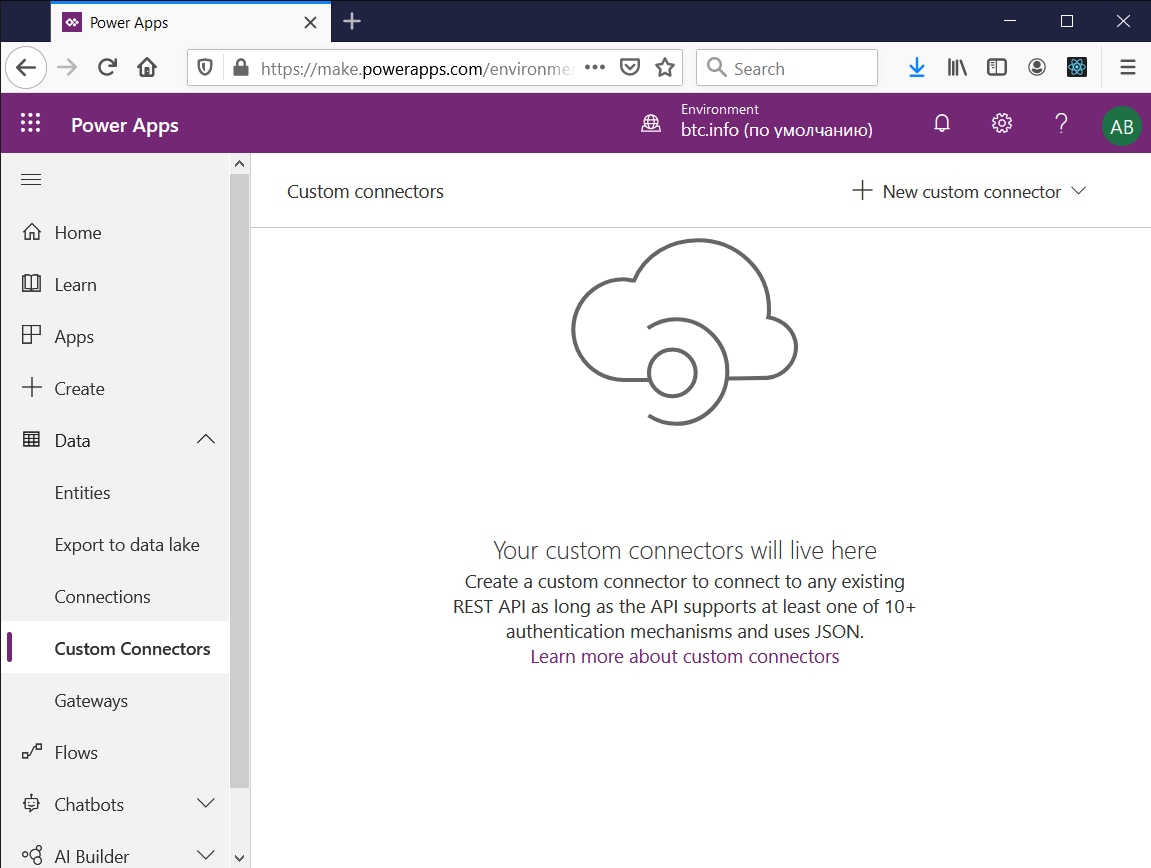The width and height of the screenshot is (1151, 868).
Task: Open the Firefox library icon
Action: [x=956, y=68]
